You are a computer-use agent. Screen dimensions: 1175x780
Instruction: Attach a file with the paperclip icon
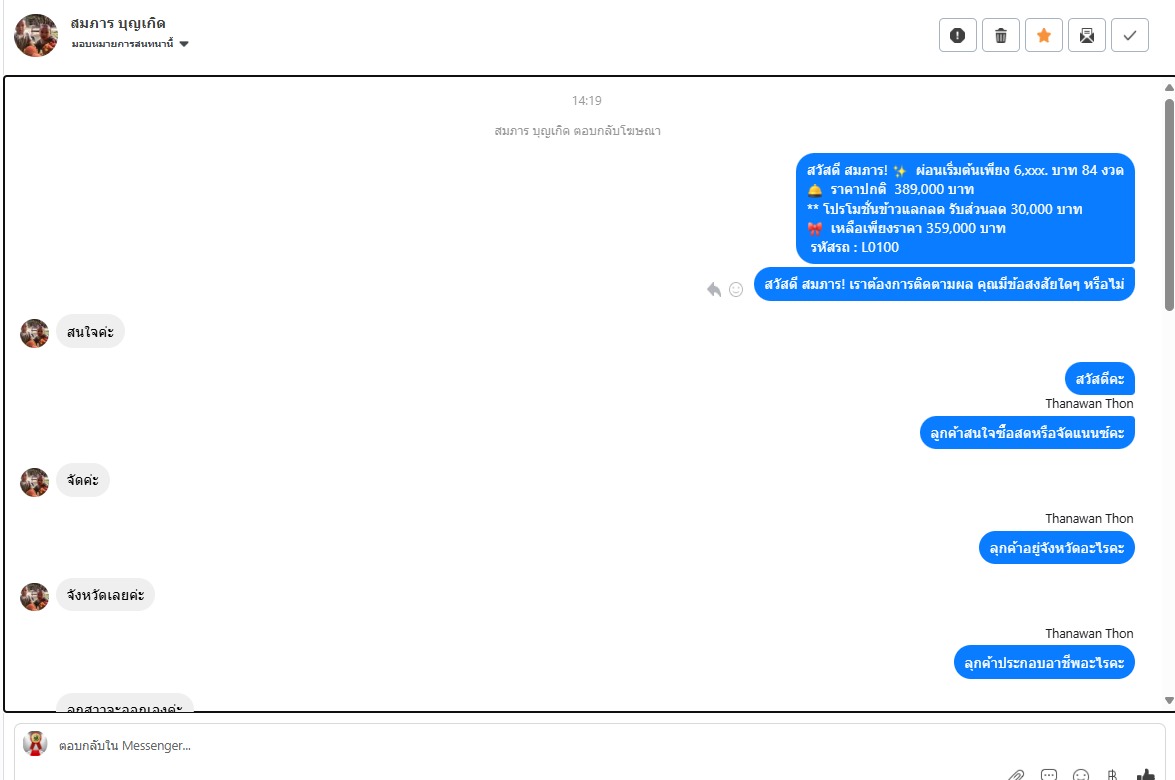point(1016,775)
